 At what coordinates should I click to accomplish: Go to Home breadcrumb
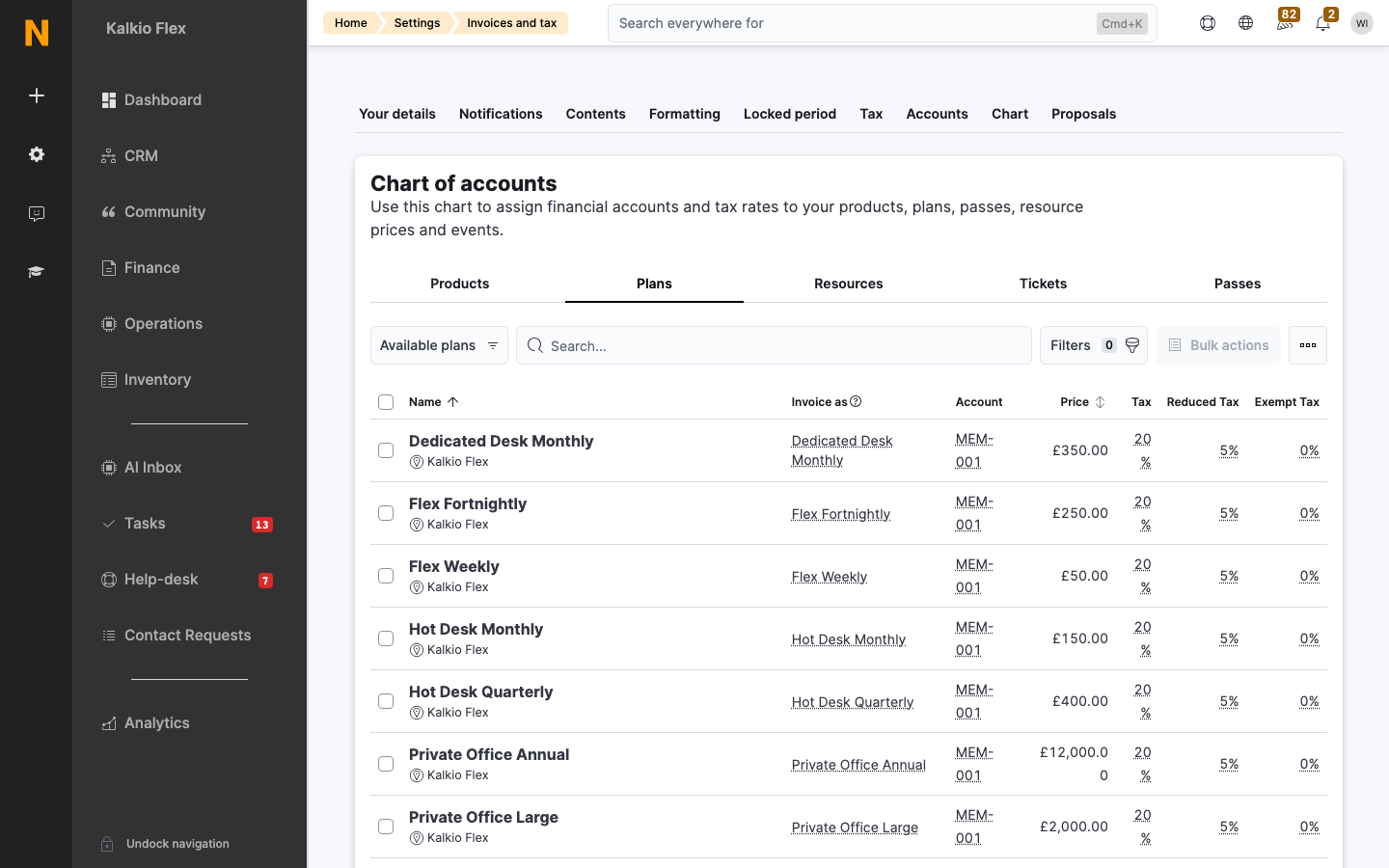point(351,23)
